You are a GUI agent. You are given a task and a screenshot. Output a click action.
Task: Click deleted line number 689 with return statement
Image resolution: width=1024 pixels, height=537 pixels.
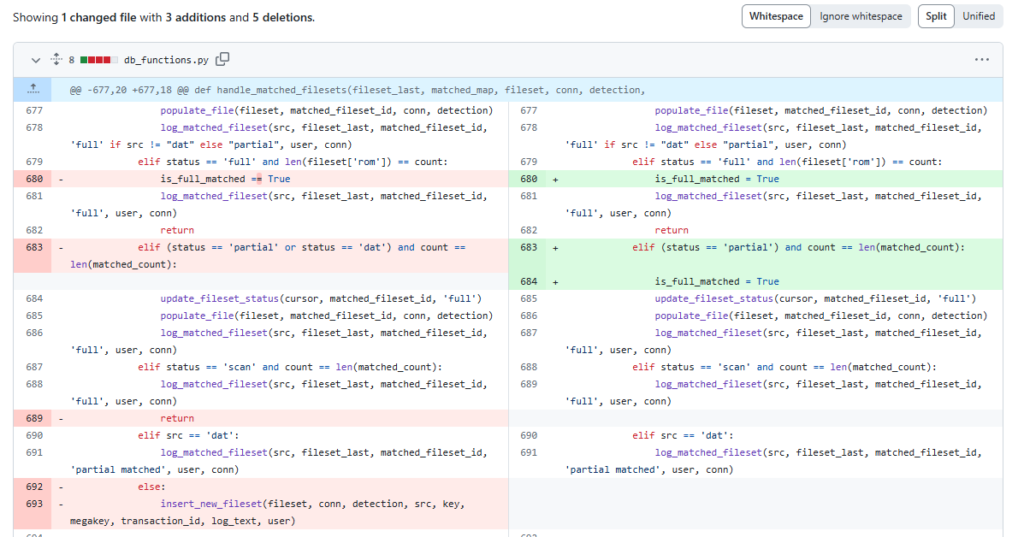35,418
